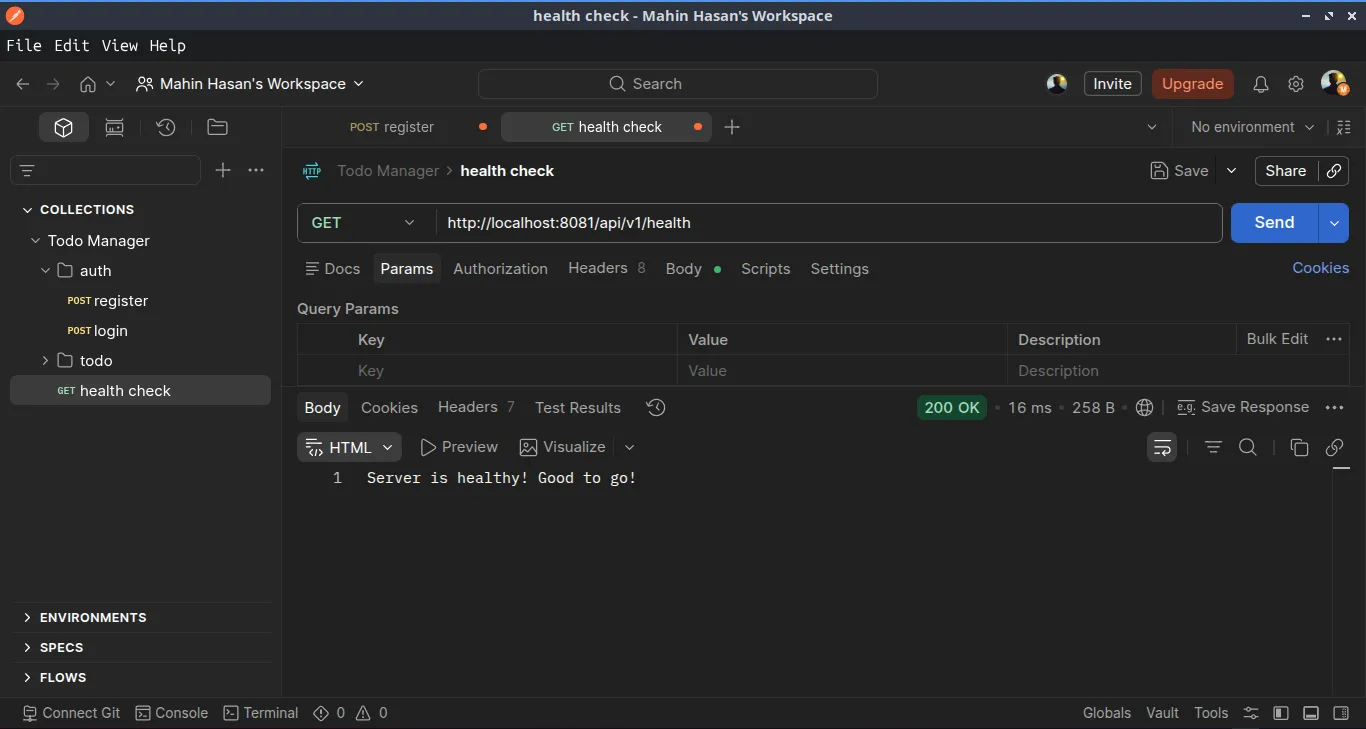Collapse the COLLECTIONS section
Image resolution: width=1366 pixels, height=729 pixels.
pyautogui.click(x=27, y=210)
